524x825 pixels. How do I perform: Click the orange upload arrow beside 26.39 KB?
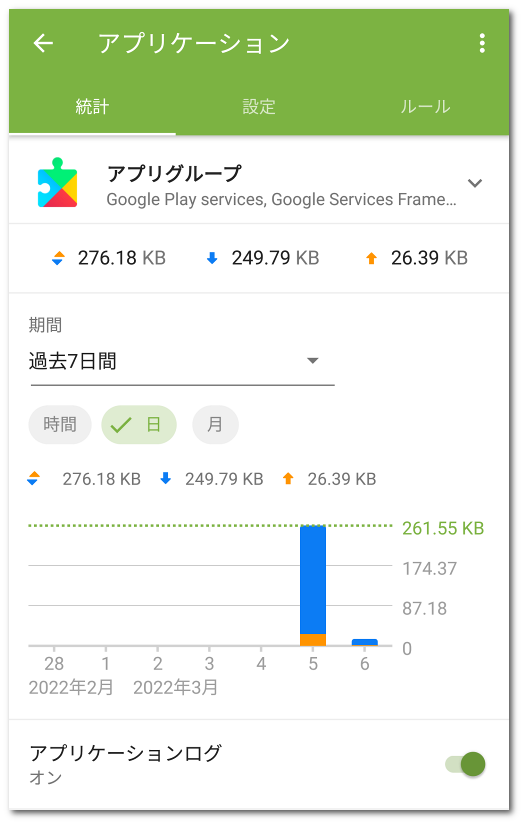pyautogui.click(x=371, y=258)
